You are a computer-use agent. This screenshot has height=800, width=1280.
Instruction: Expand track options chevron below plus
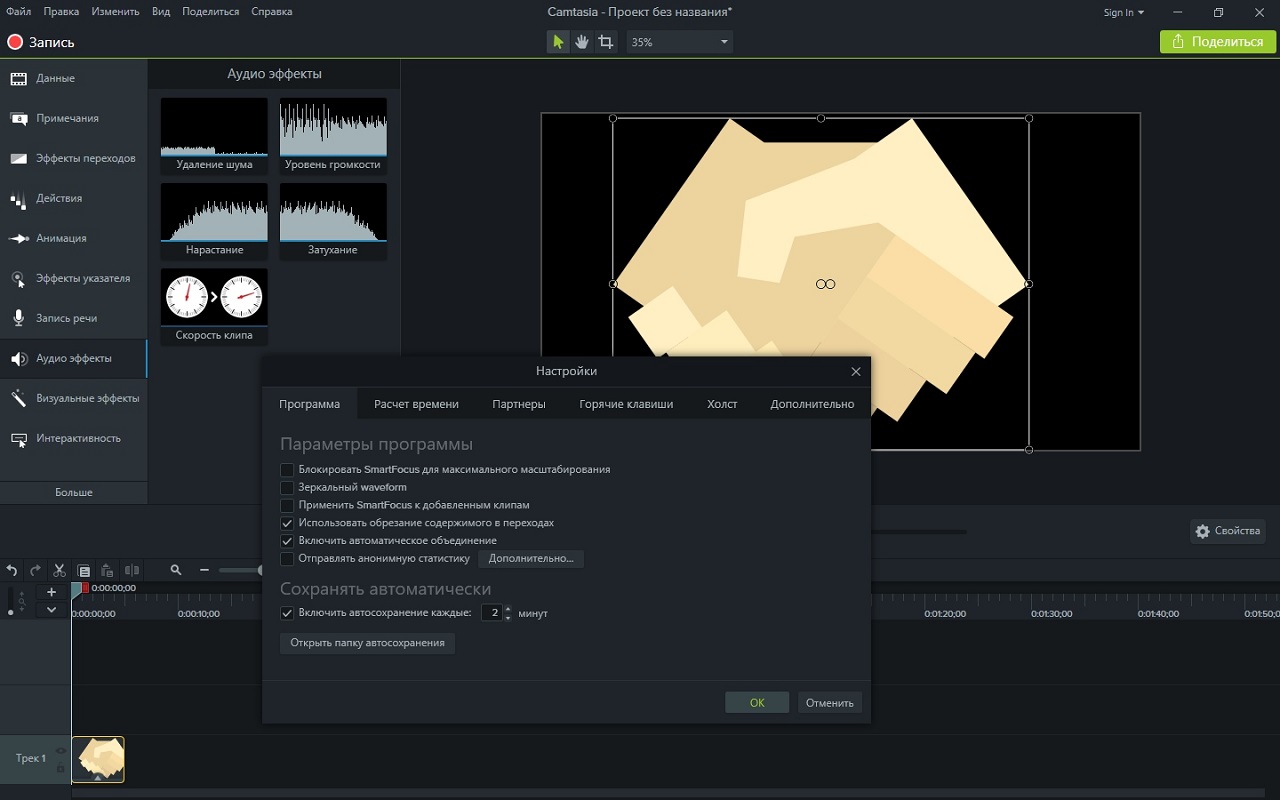[x=52, y=610]
